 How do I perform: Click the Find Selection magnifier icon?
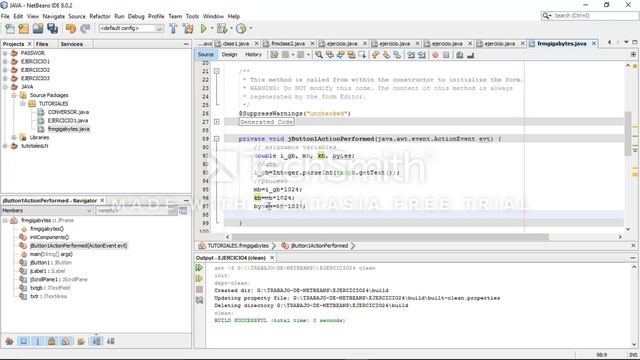(319, 55)
